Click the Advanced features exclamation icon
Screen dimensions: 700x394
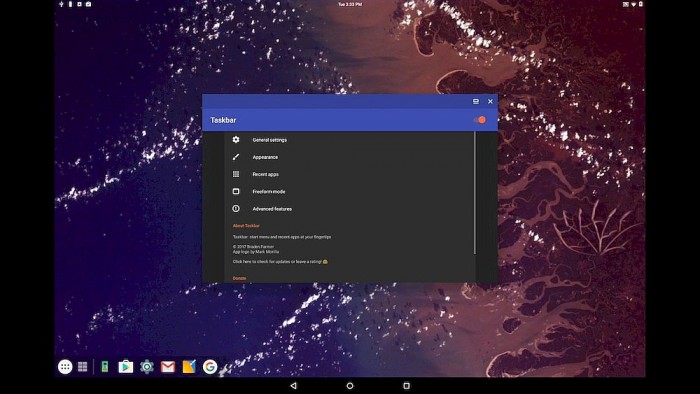pyautogui.click(x=236, y=208)
